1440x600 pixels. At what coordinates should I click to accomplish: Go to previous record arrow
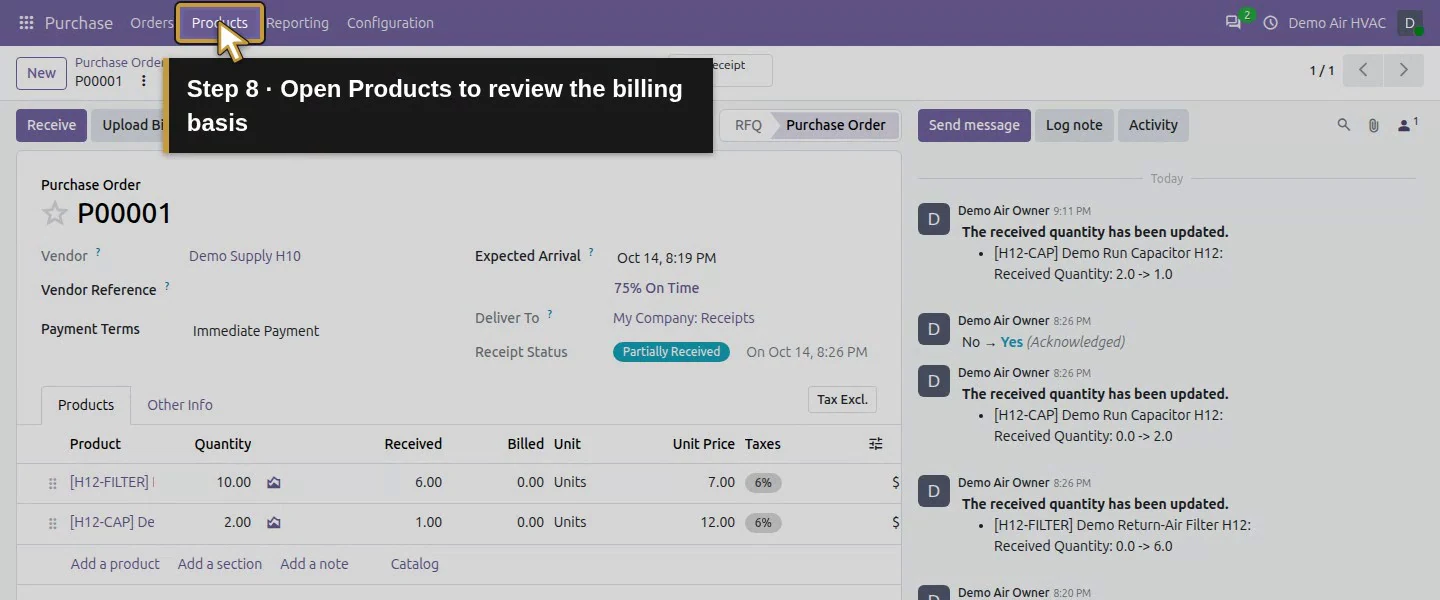tap(1363, 70)
